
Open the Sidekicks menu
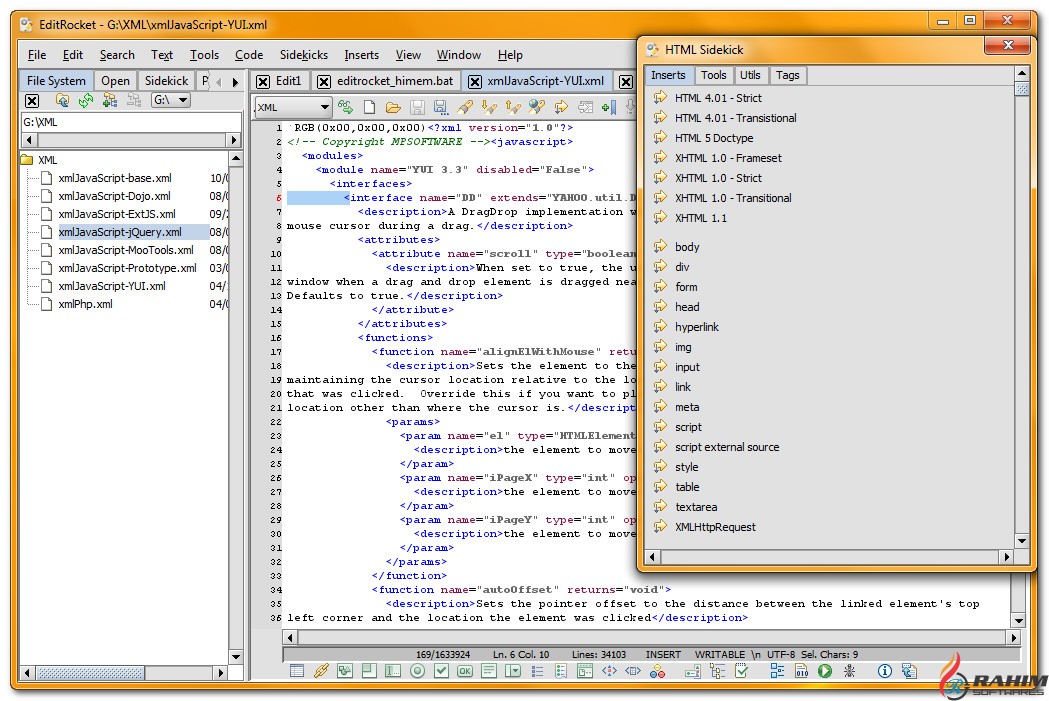point(305,55)
